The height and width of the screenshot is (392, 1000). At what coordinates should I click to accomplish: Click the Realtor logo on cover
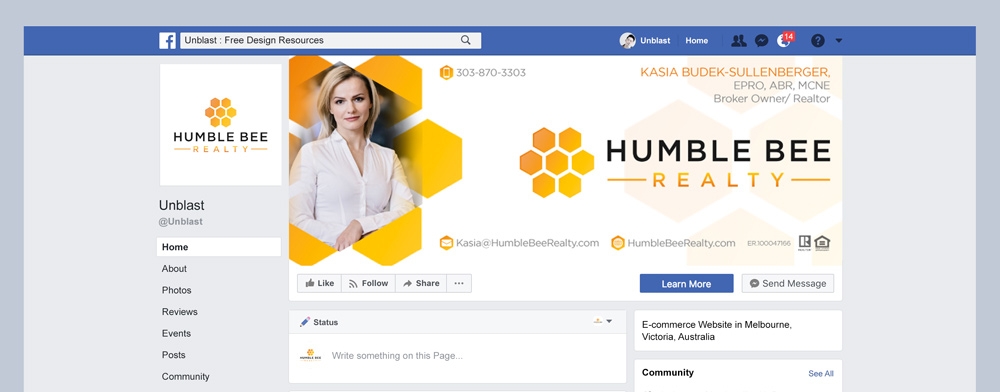(805, 243)
